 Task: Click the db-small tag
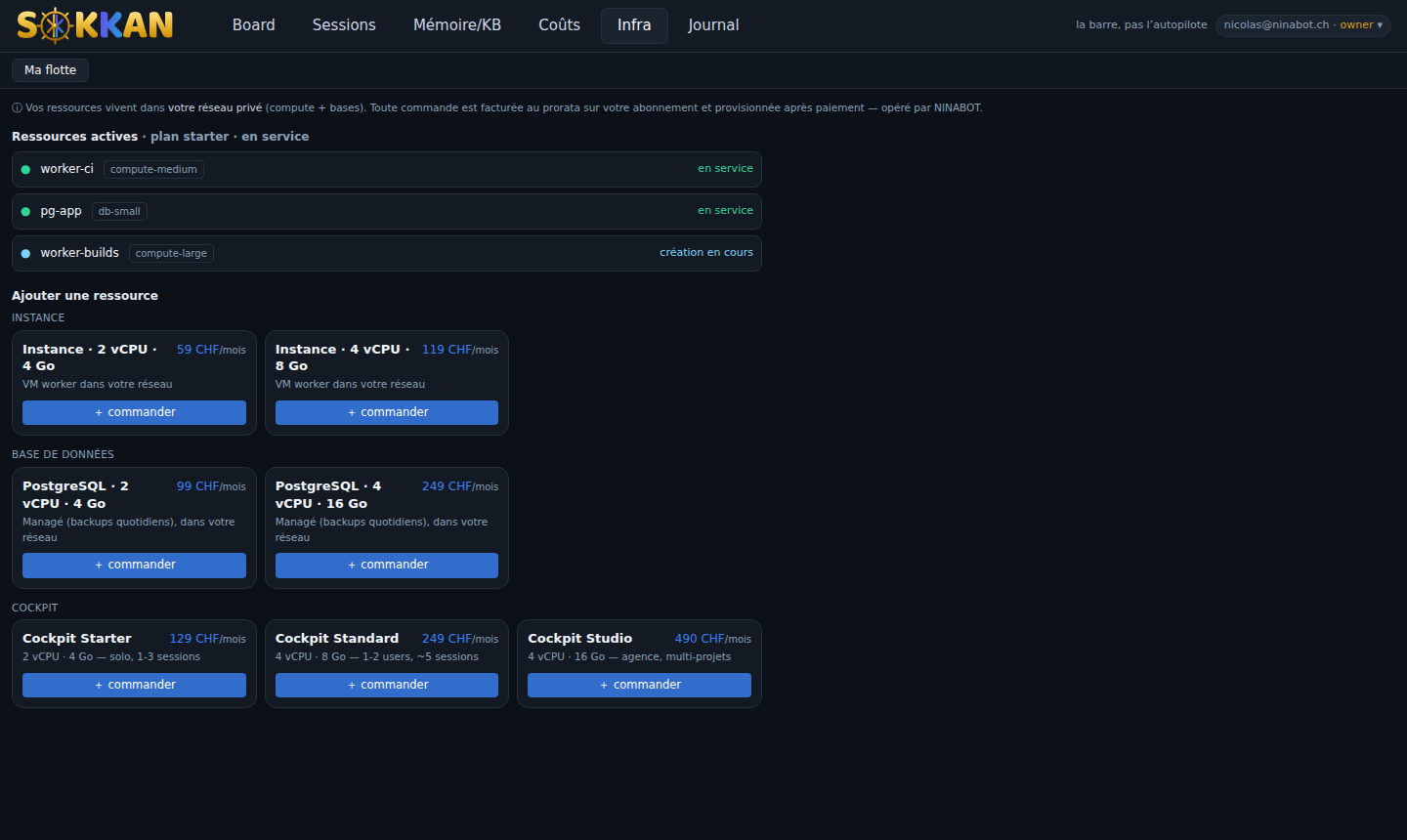point(119,212)
